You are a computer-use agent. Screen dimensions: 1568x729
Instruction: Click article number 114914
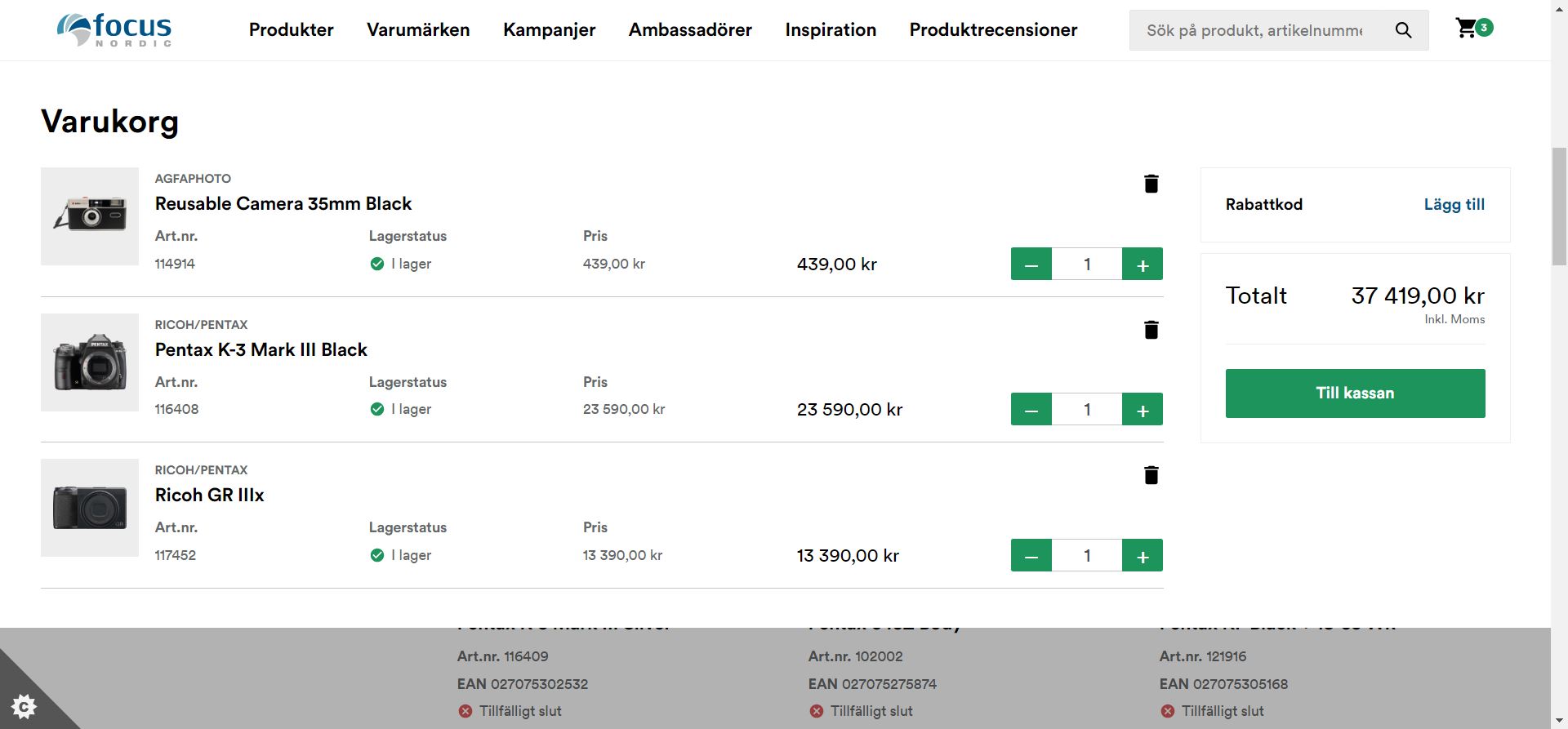click(x=175, y=264)
